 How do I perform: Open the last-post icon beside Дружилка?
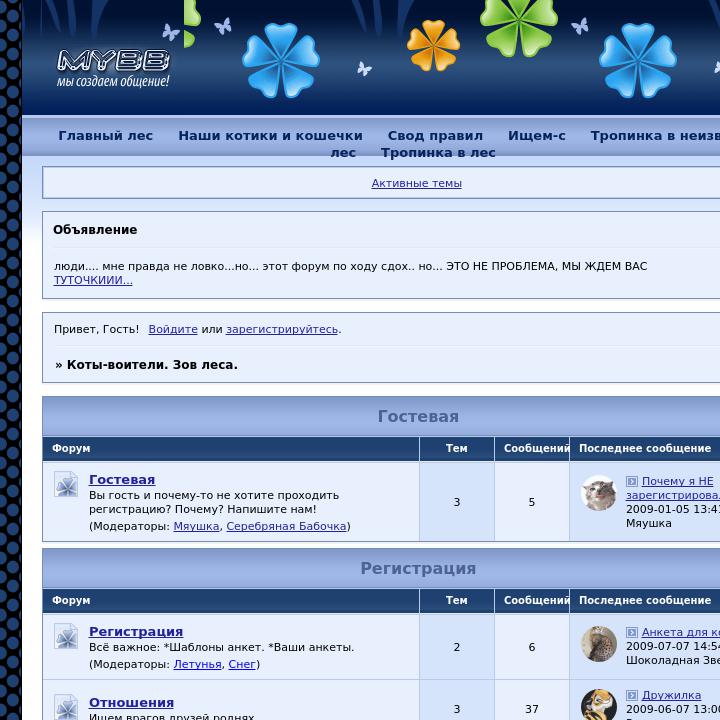(632, 696)
